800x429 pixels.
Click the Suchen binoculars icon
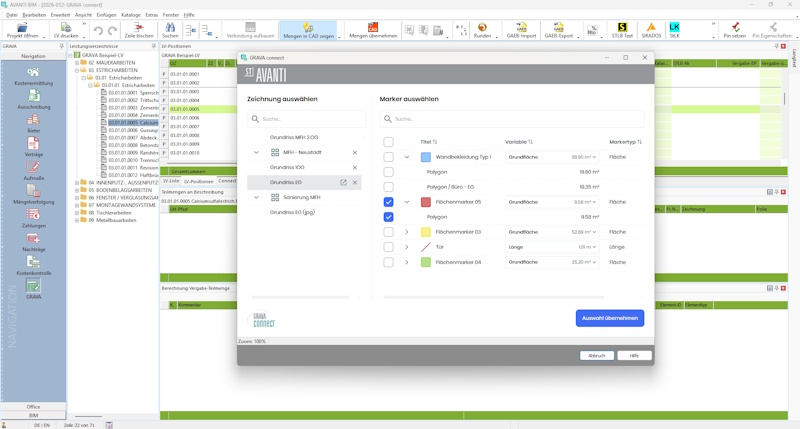point(170,30)
